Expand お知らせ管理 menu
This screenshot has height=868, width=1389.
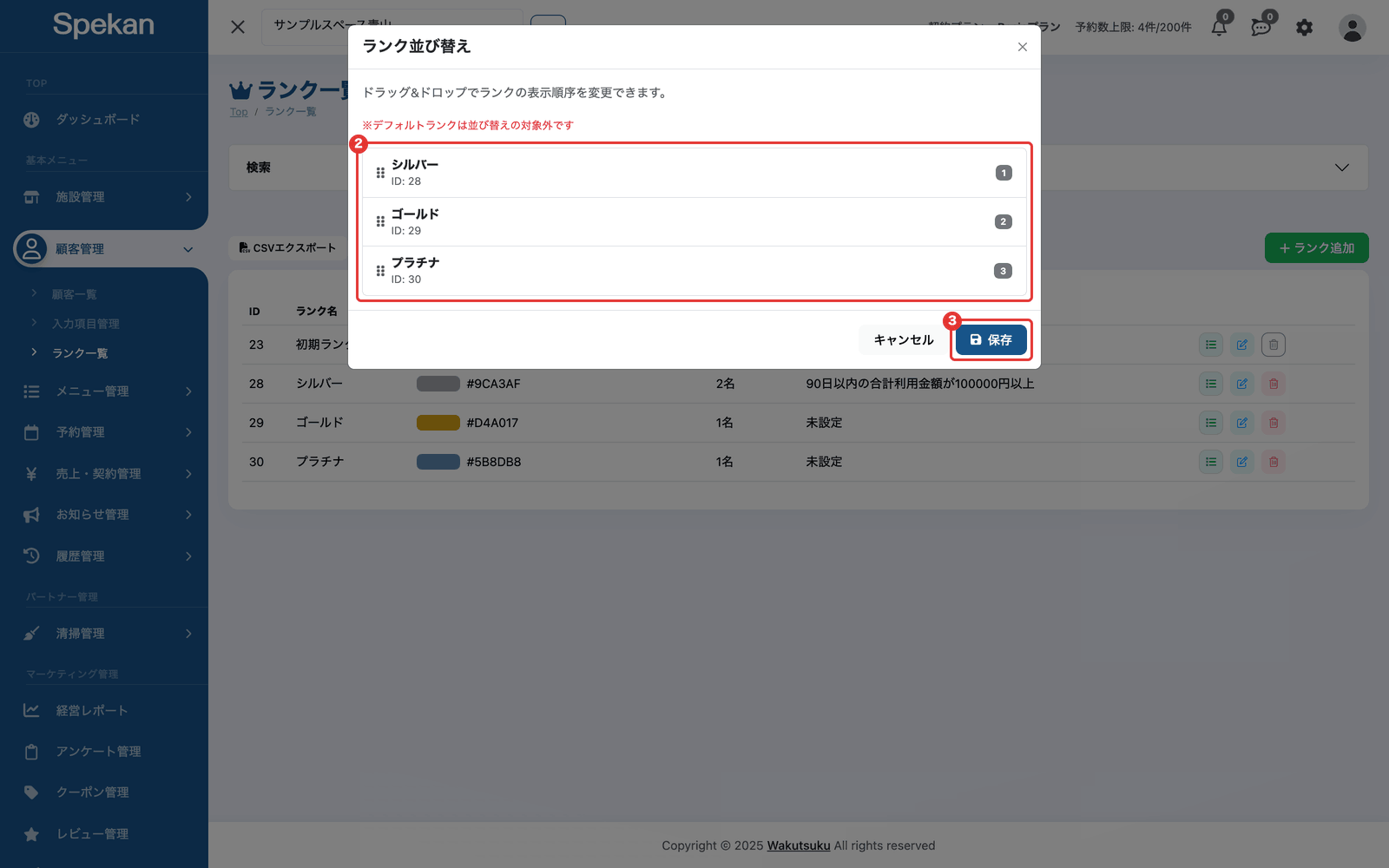click(104, 515)
